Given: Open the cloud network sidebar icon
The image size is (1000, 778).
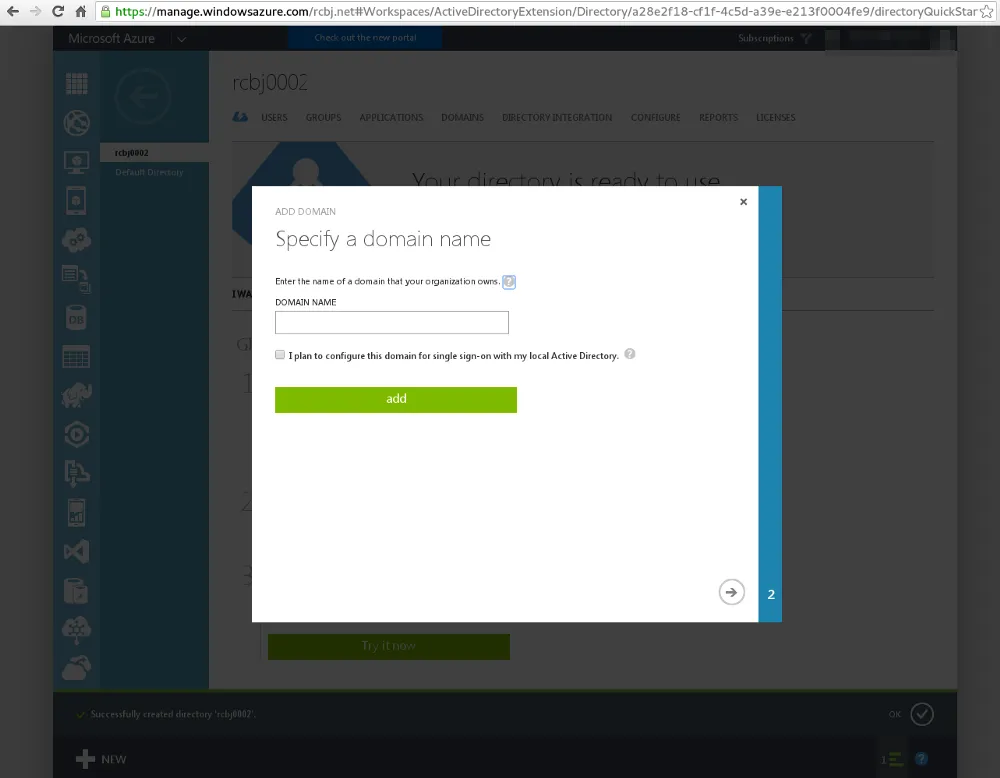Looking at the screenshot, I should pyautogui.click(x=77, y=629).
